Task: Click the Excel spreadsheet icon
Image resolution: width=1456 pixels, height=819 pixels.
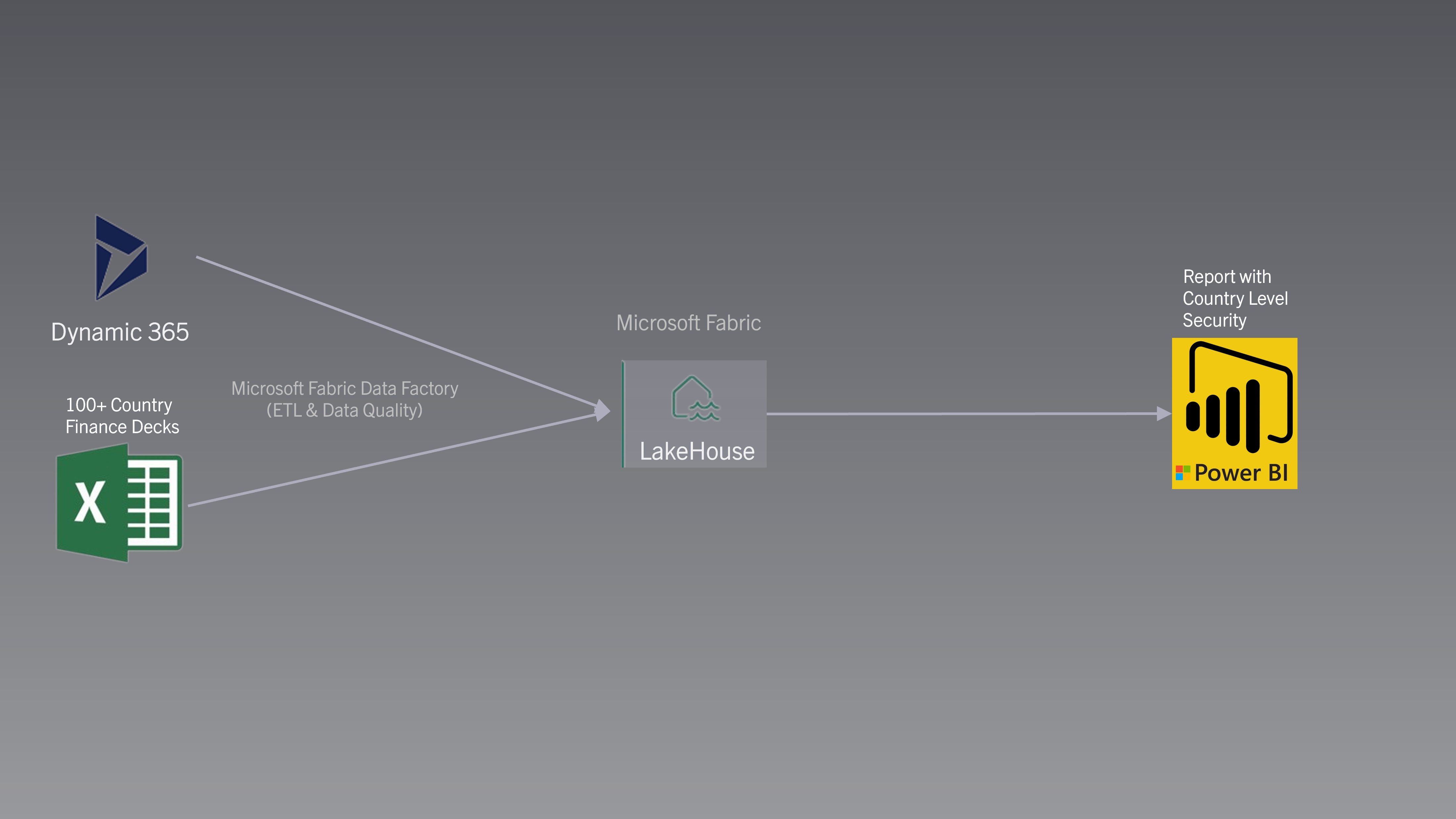Action: (x=120, y=502)
